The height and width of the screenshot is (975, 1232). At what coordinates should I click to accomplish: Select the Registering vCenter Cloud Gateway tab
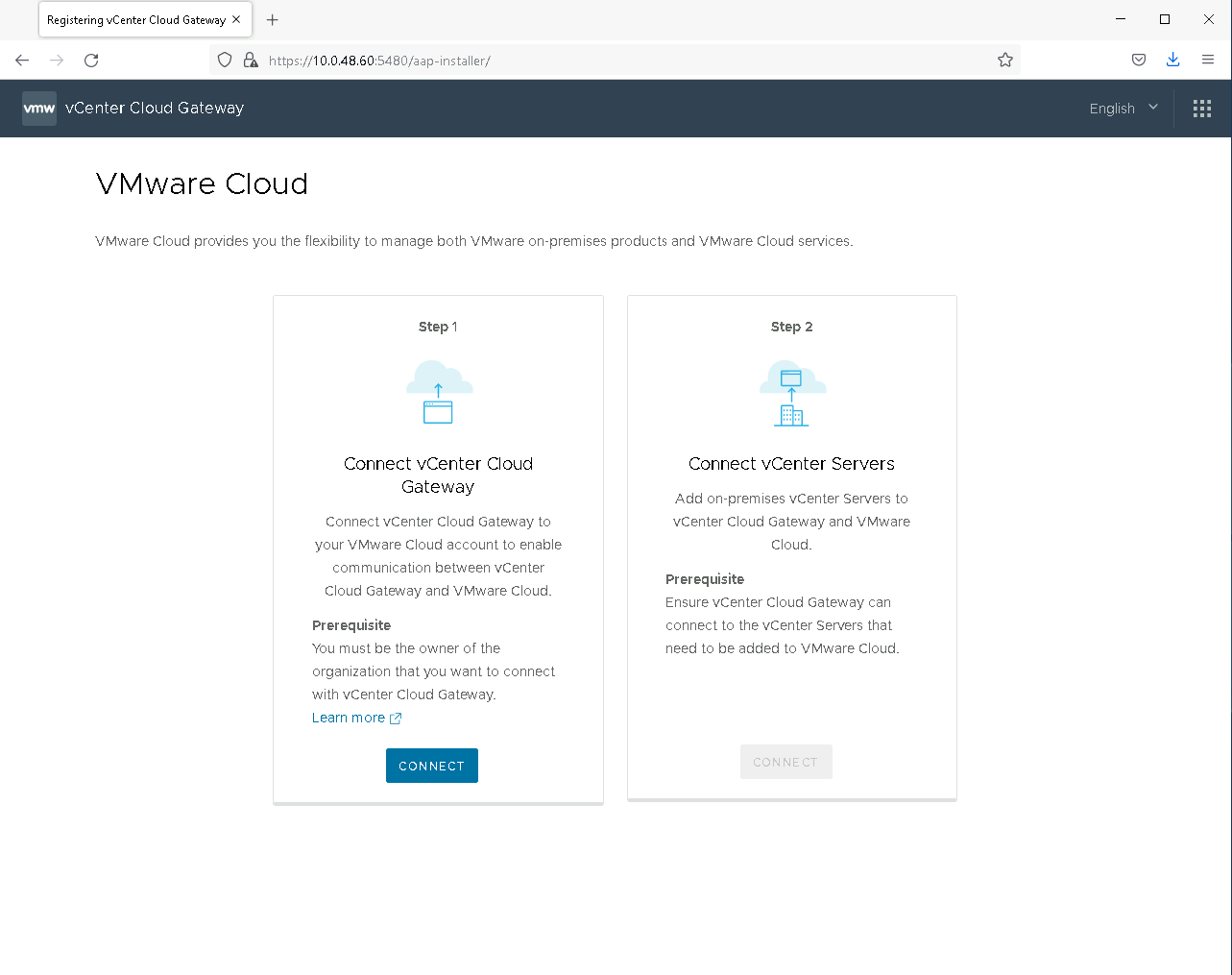[x=135, y=20]
